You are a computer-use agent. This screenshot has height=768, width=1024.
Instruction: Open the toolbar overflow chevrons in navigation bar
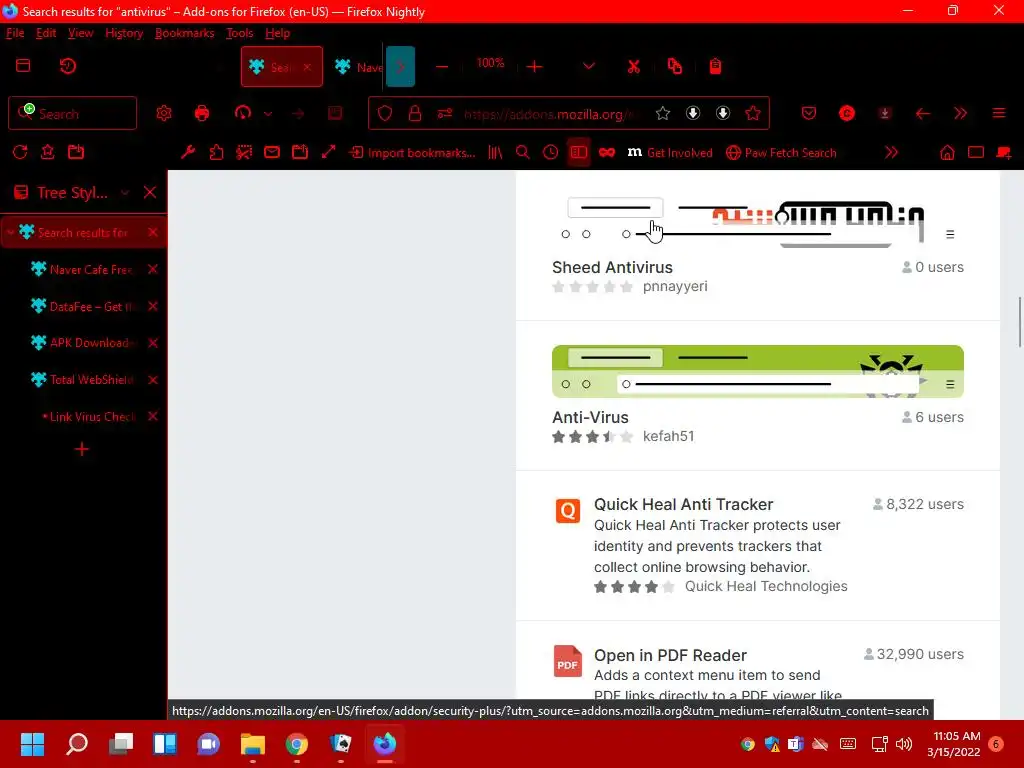pos(961,114)
